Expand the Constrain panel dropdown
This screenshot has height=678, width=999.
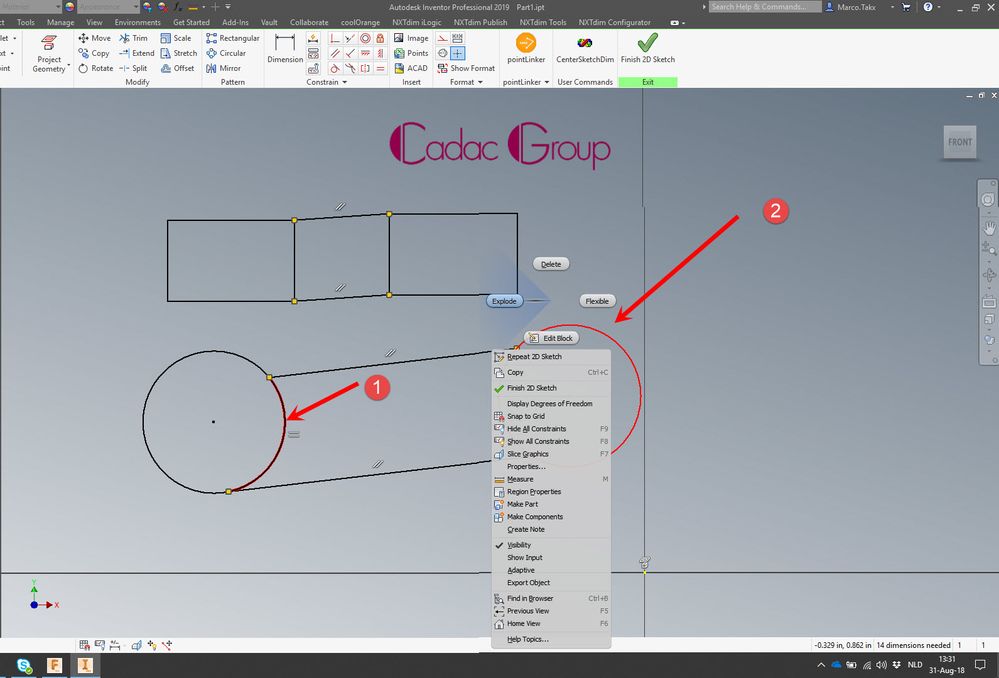coord(345,82)
